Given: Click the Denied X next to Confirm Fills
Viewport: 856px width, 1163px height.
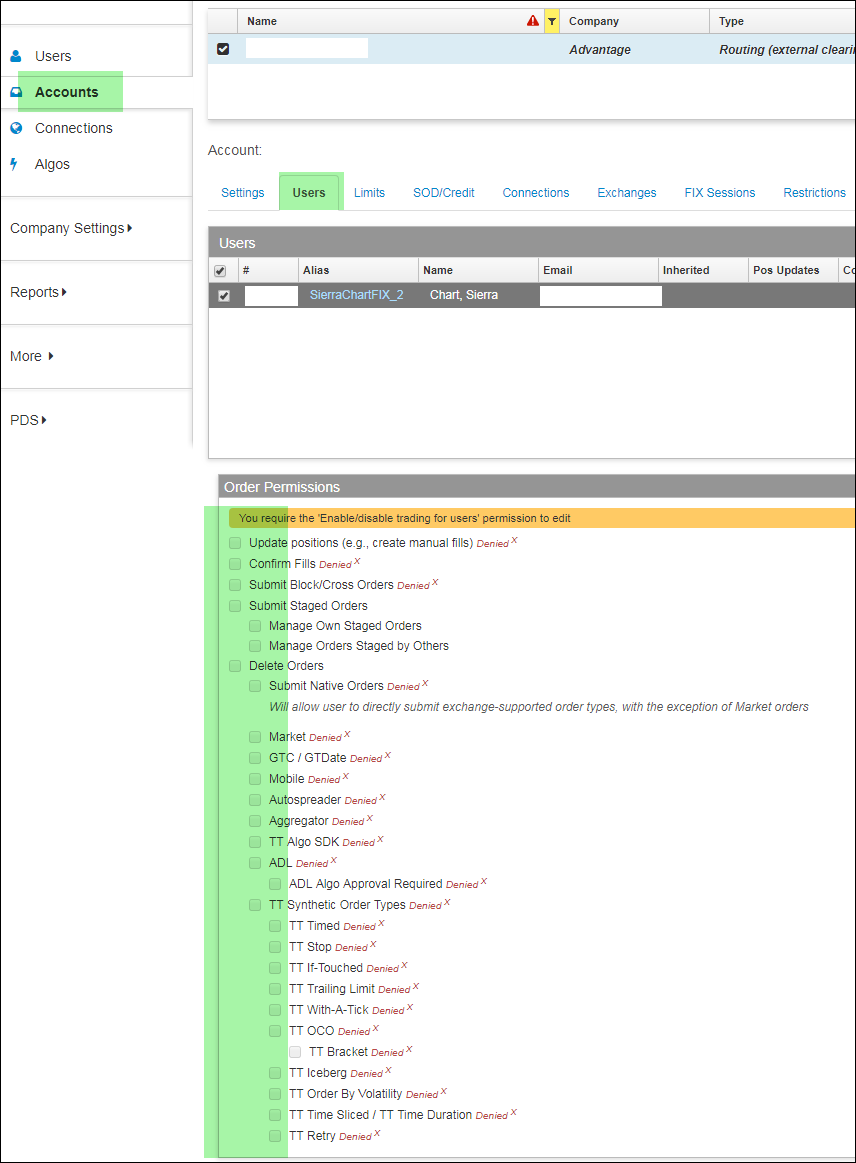Looking at the screenshot, I should pyautogui.click(x=339, y=564).
